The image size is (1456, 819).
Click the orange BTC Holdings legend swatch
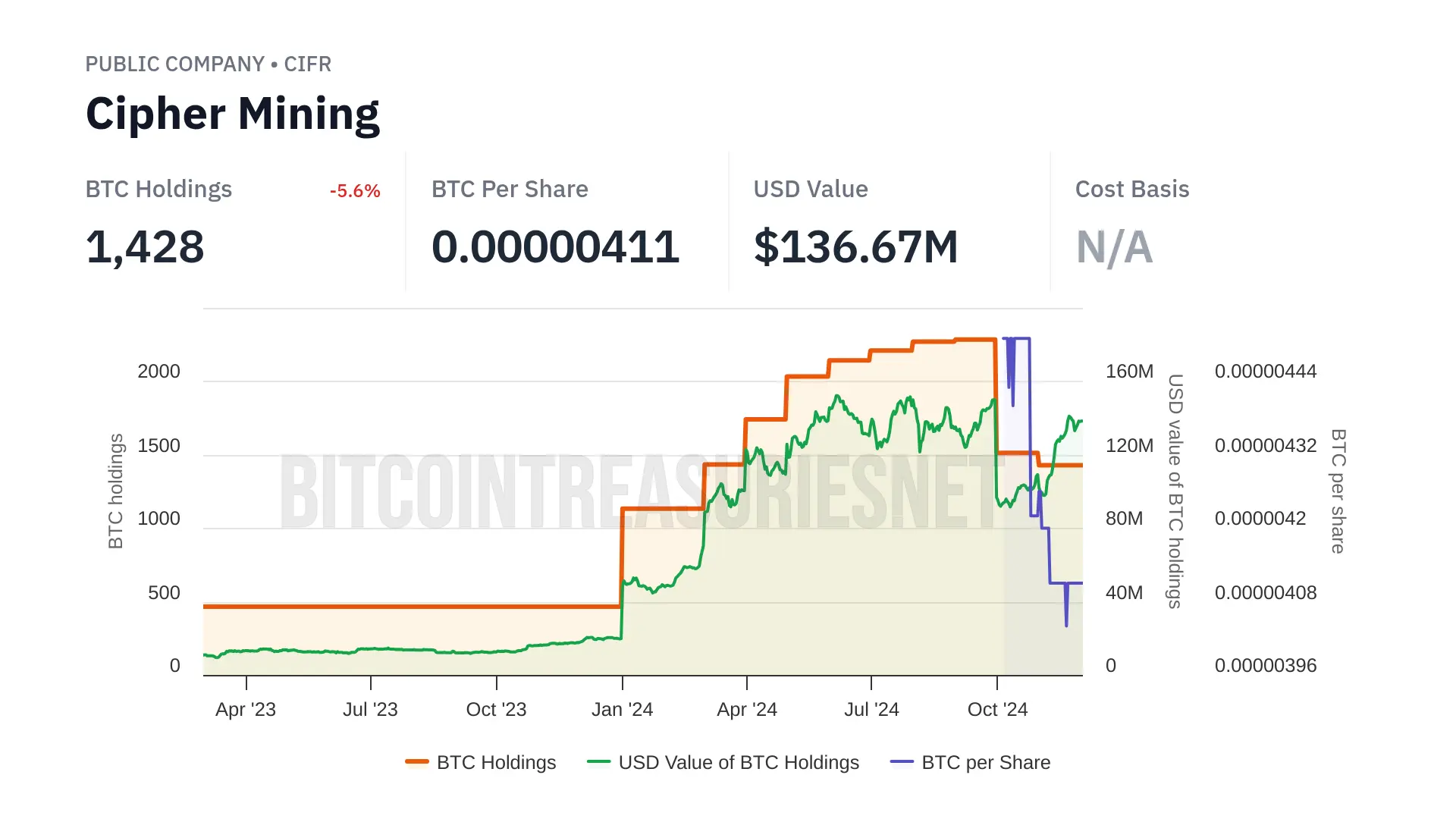[x=417, y=761]
